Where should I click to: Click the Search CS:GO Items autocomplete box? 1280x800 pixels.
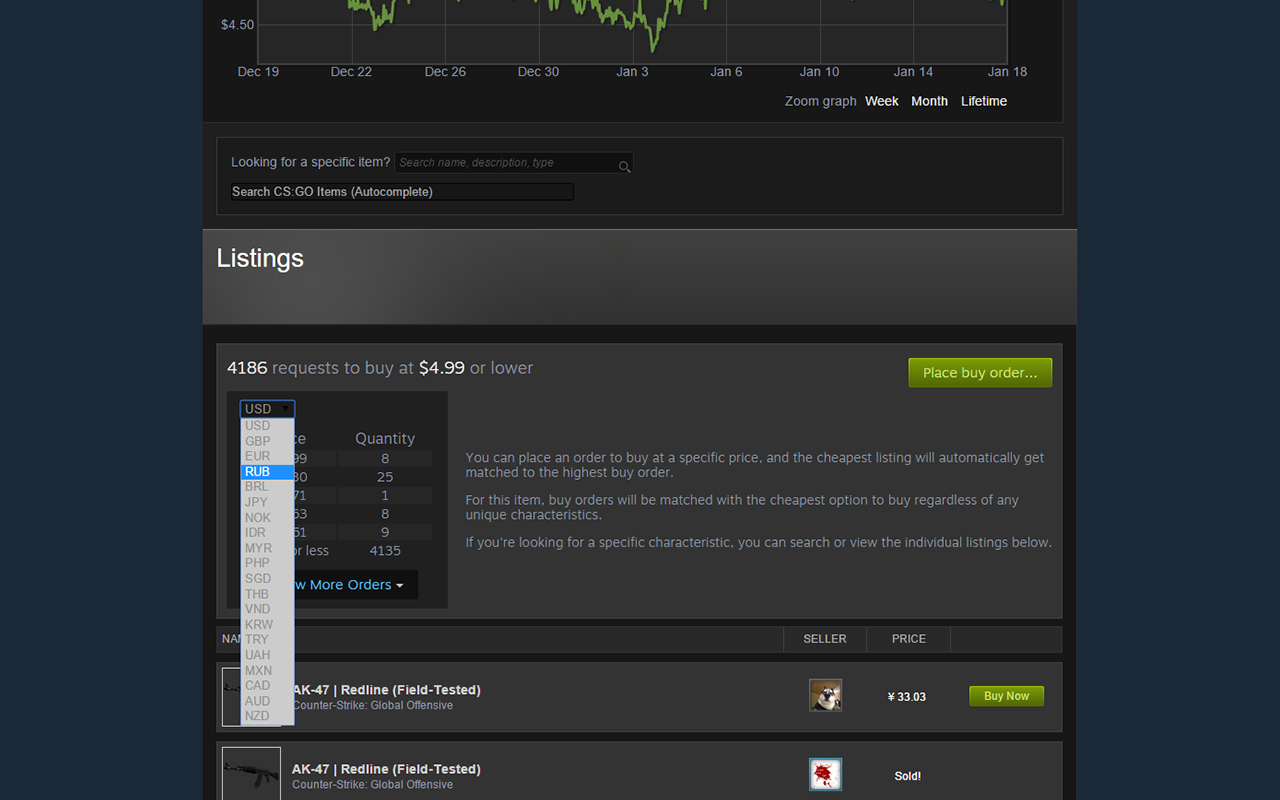tap(402, 192)
